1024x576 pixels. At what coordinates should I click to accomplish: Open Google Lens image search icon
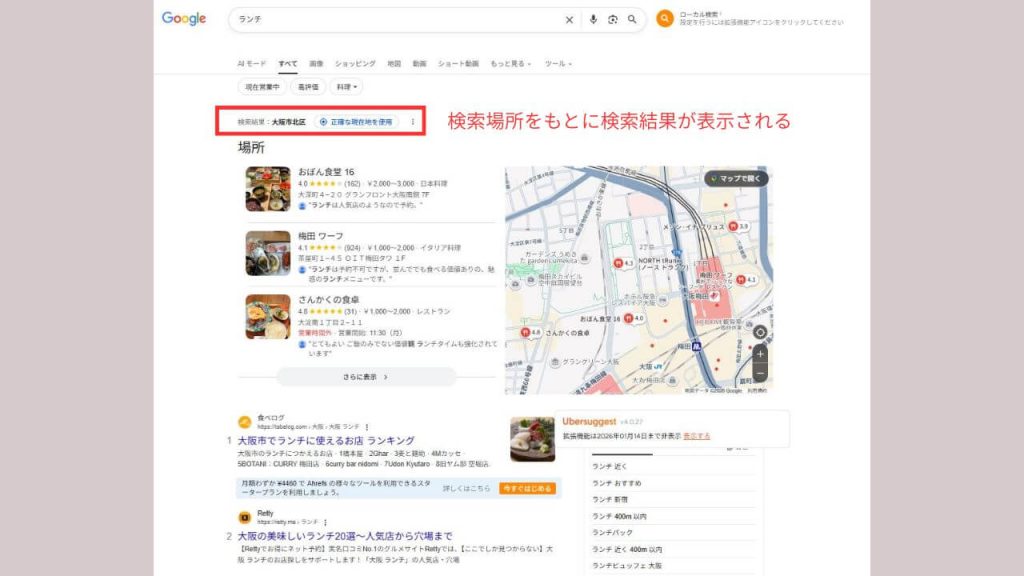tap(614, 19)
